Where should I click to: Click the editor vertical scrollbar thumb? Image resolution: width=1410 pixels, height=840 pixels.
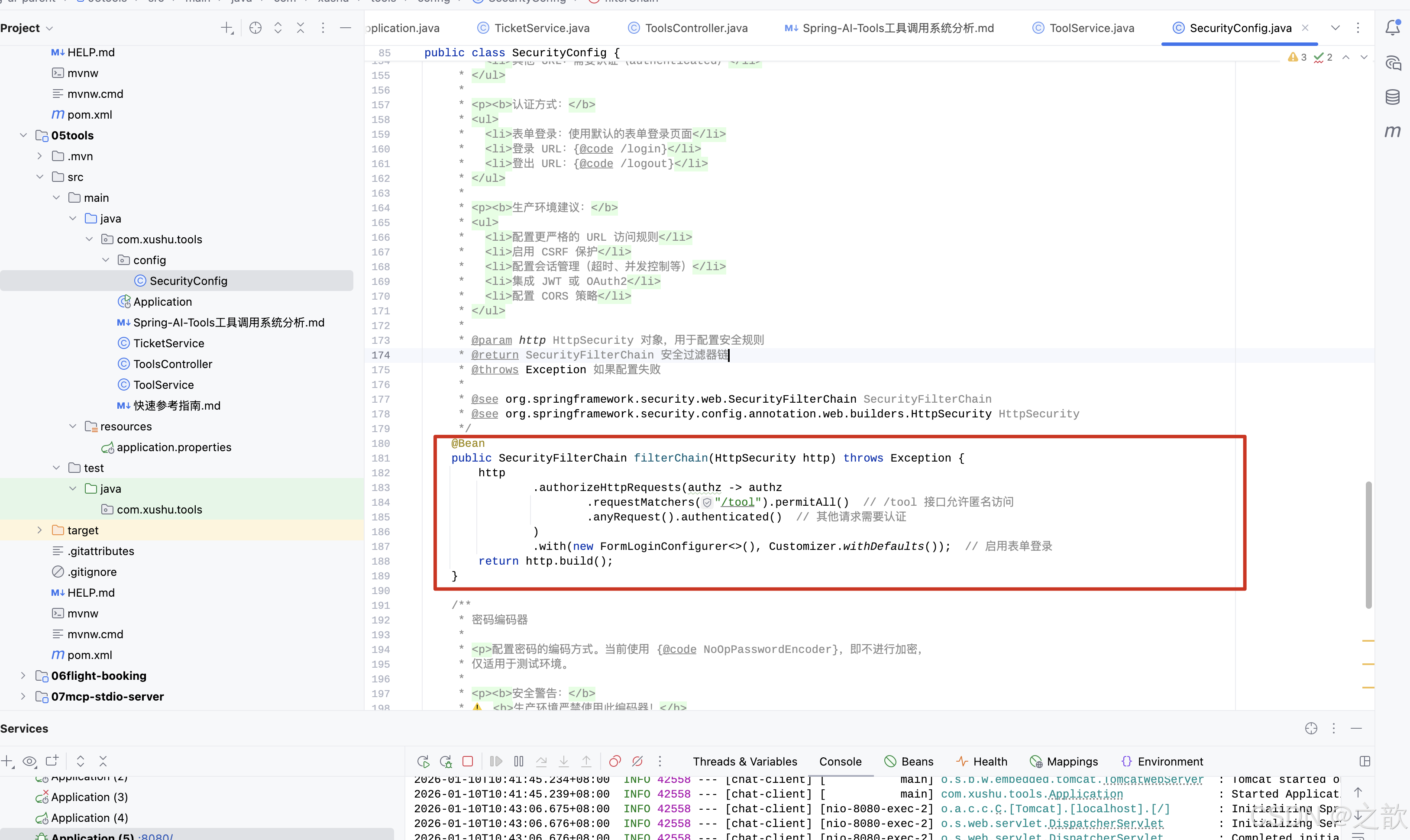(x=1368, y=545)
